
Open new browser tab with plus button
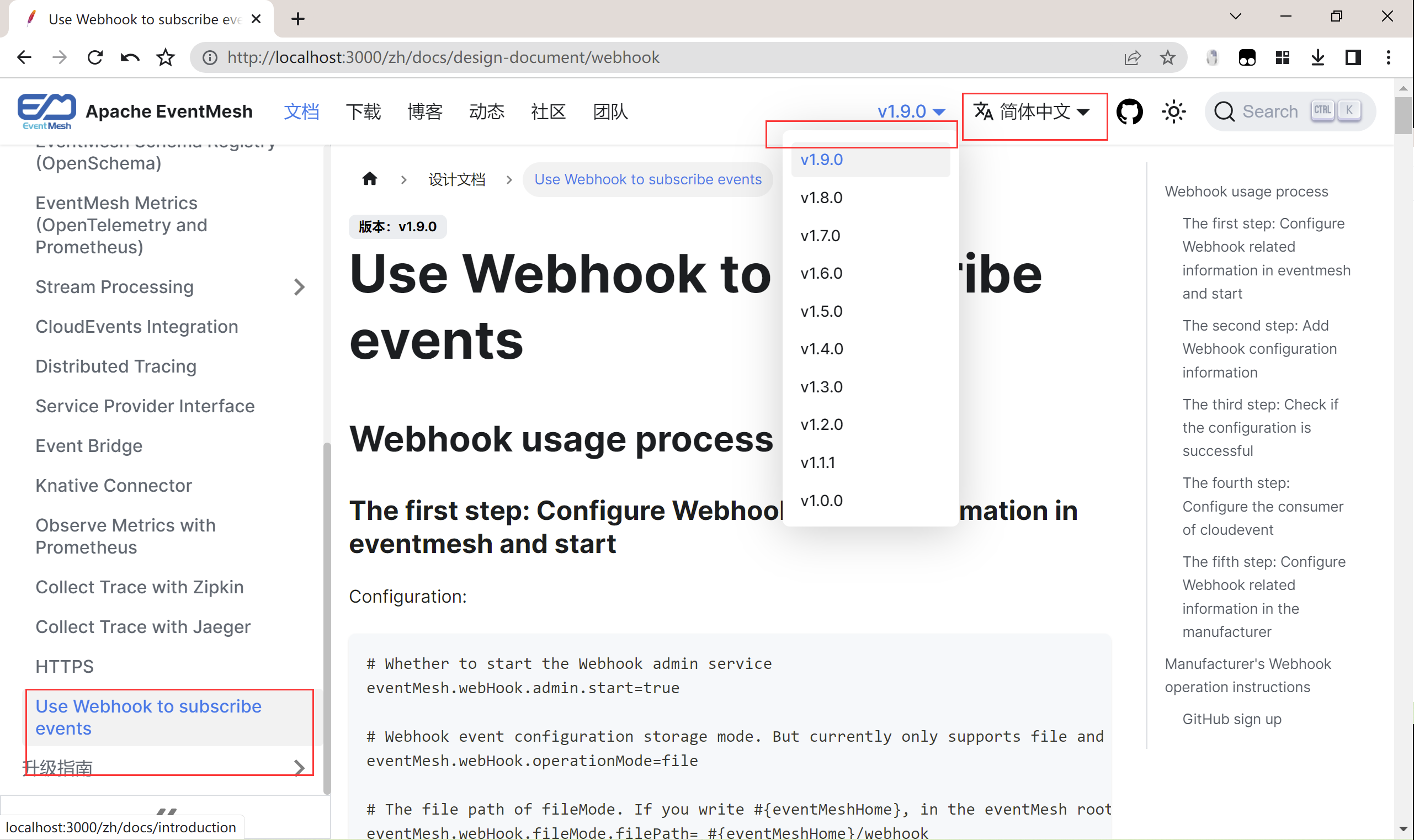297,19
